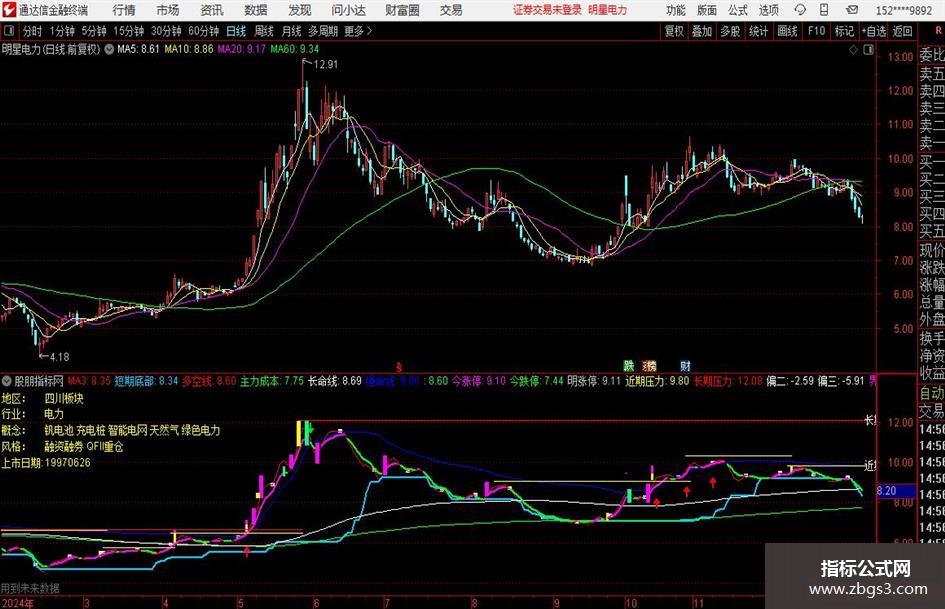
Task: Expand the 明星电力 chart settings dropdown arrow
Action: pos(109,49)
